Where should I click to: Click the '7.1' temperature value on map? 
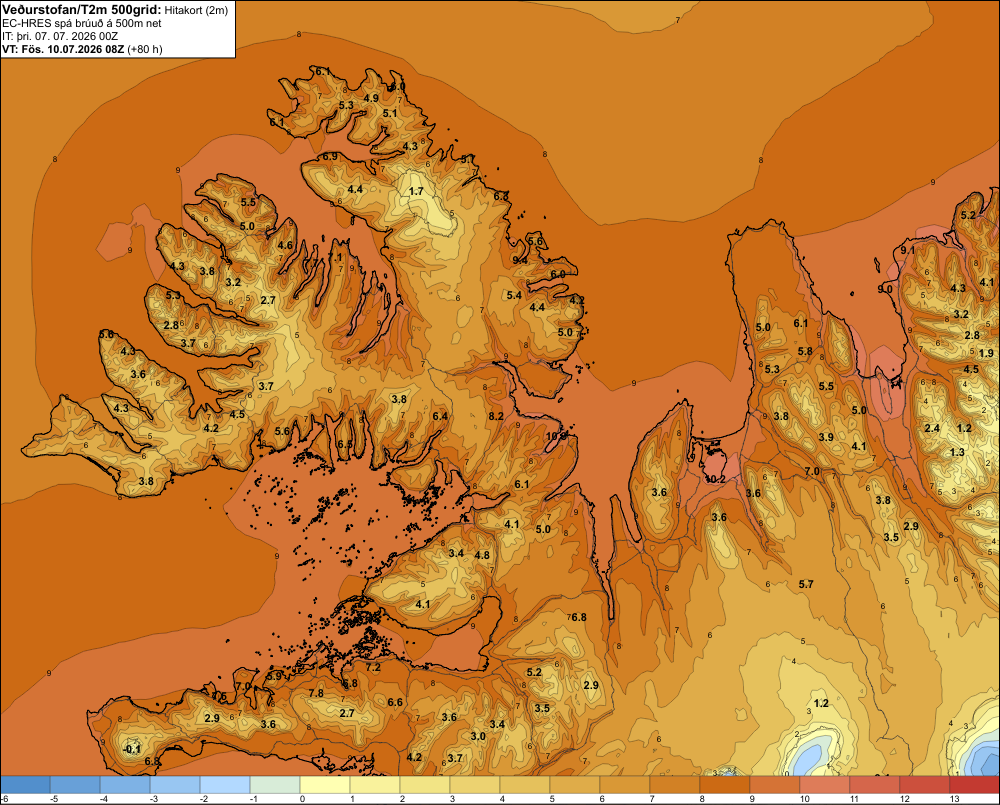pyautogui.click(x=335, y=257)
